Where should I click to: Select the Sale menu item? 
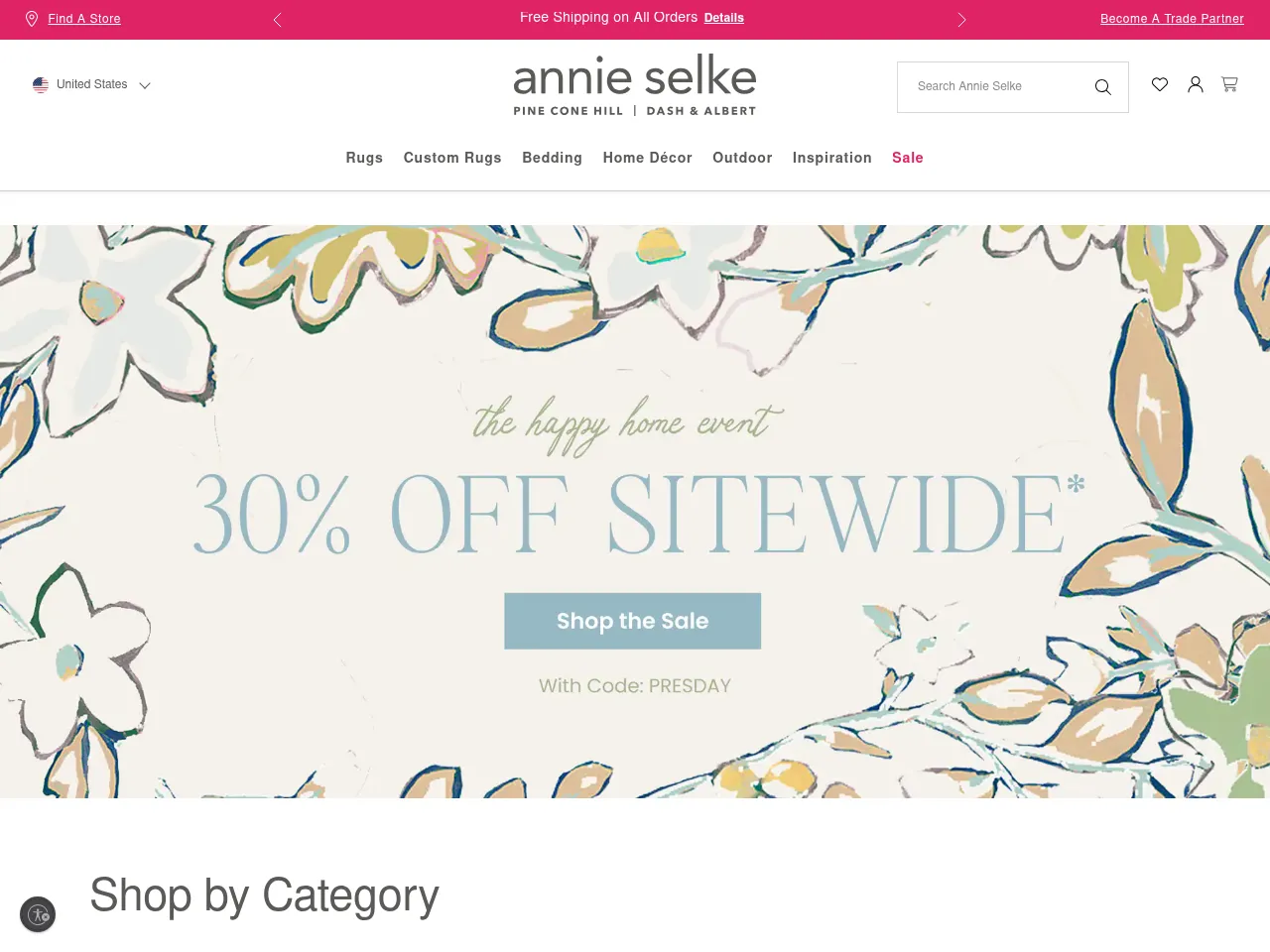(x=907, y=158)
